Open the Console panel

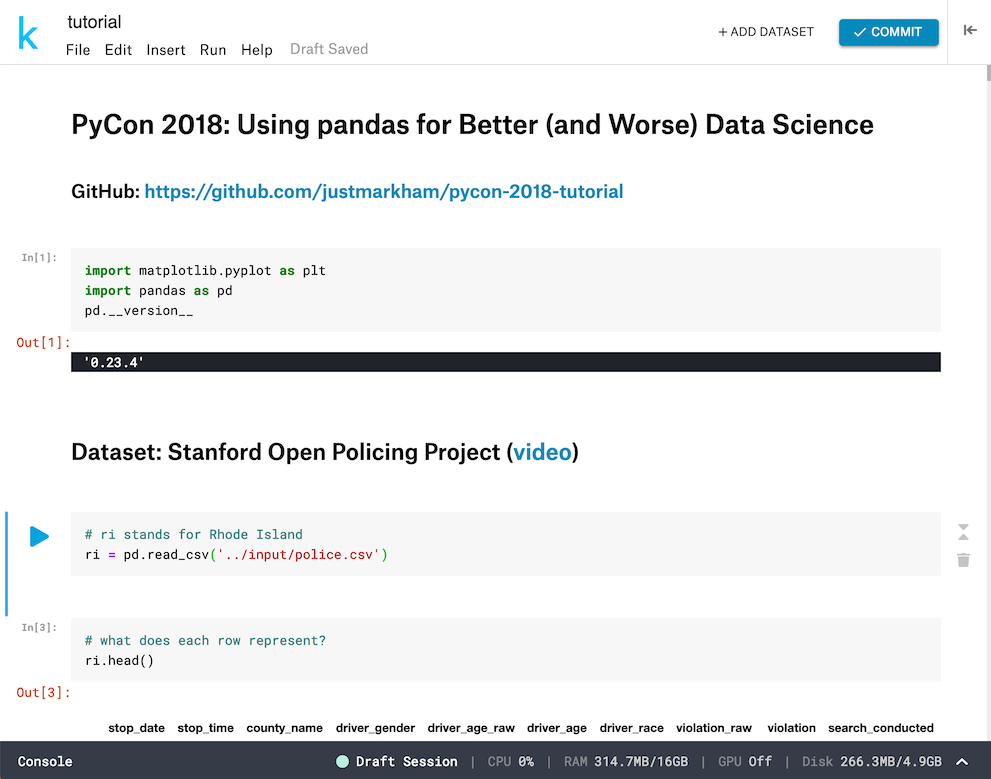pyautogui.click(x=45, y=761)
